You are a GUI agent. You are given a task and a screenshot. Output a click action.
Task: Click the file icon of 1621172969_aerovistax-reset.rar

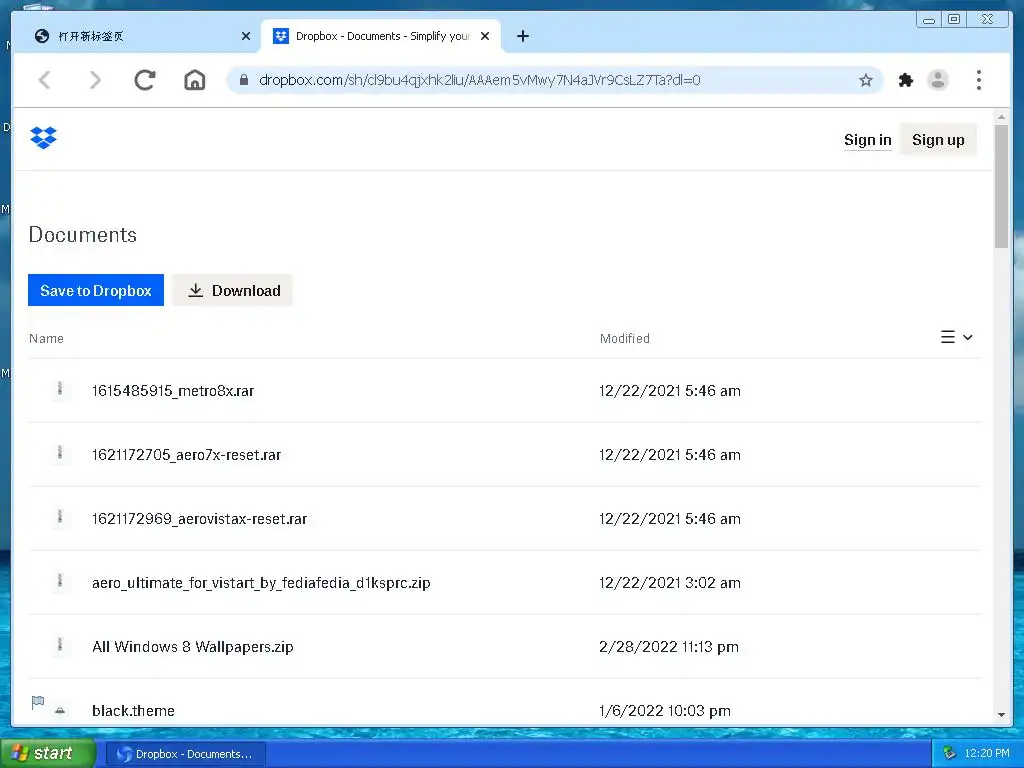tap(60, 517)
